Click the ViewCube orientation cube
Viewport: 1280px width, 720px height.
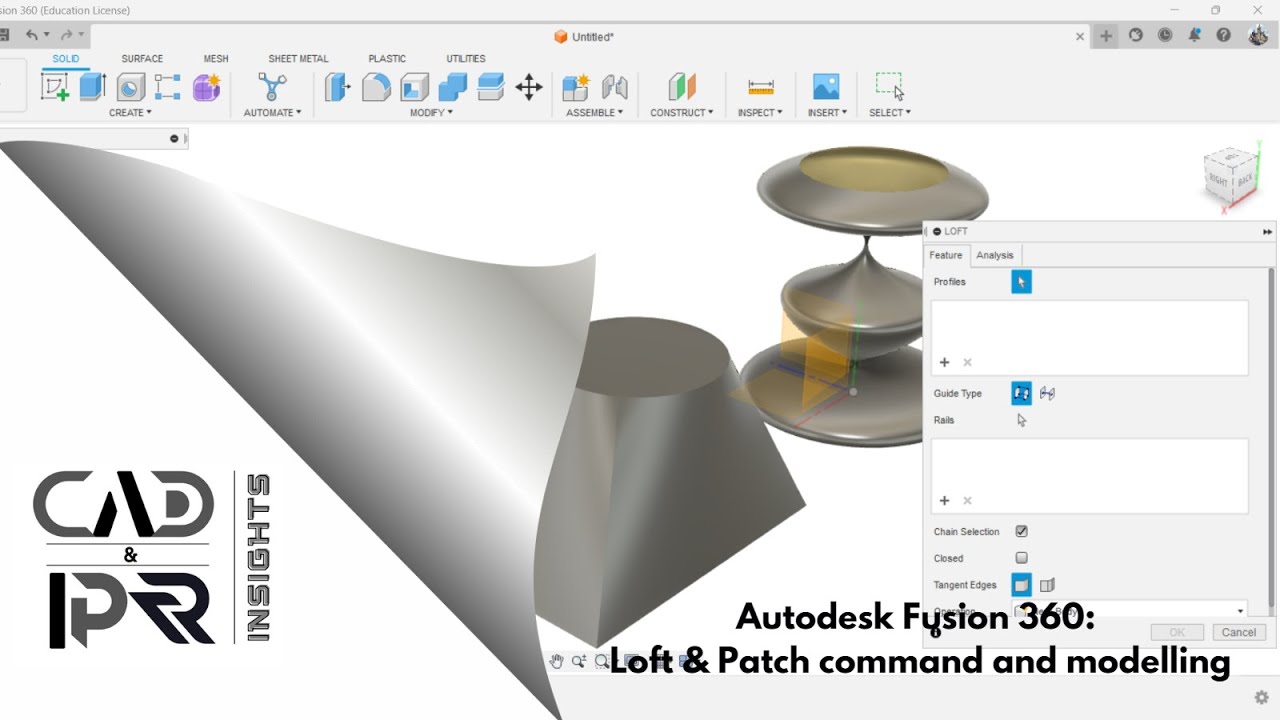coord(1233,177)
